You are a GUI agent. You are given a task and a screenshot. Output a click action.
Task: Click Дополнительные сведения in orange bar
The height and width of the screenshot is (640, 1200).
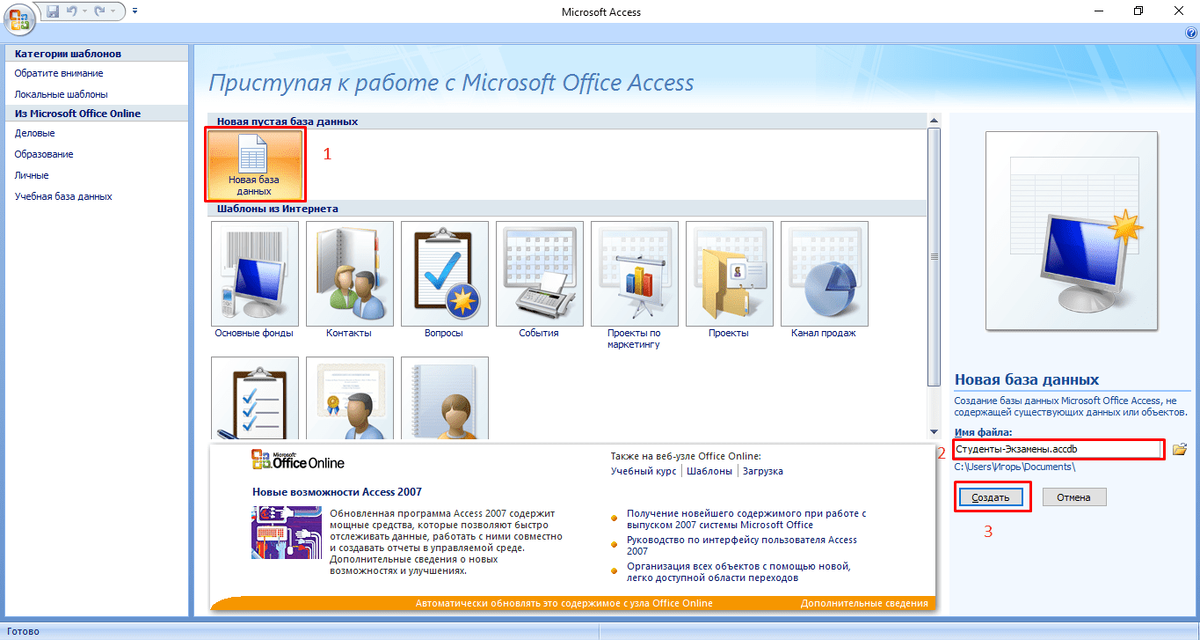864,603
